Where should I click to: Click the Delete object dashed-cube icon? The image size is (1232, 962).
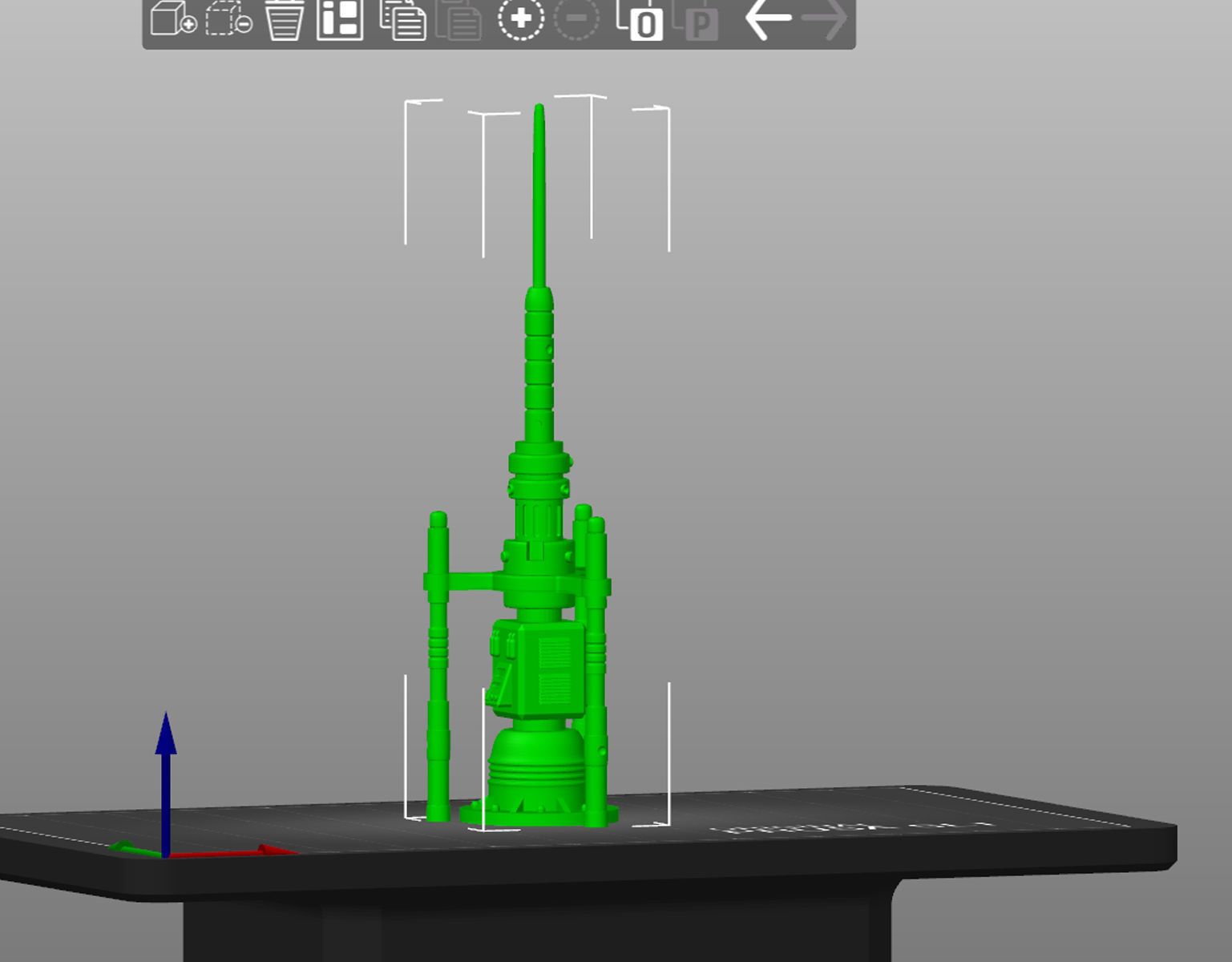tap(228, 18)
